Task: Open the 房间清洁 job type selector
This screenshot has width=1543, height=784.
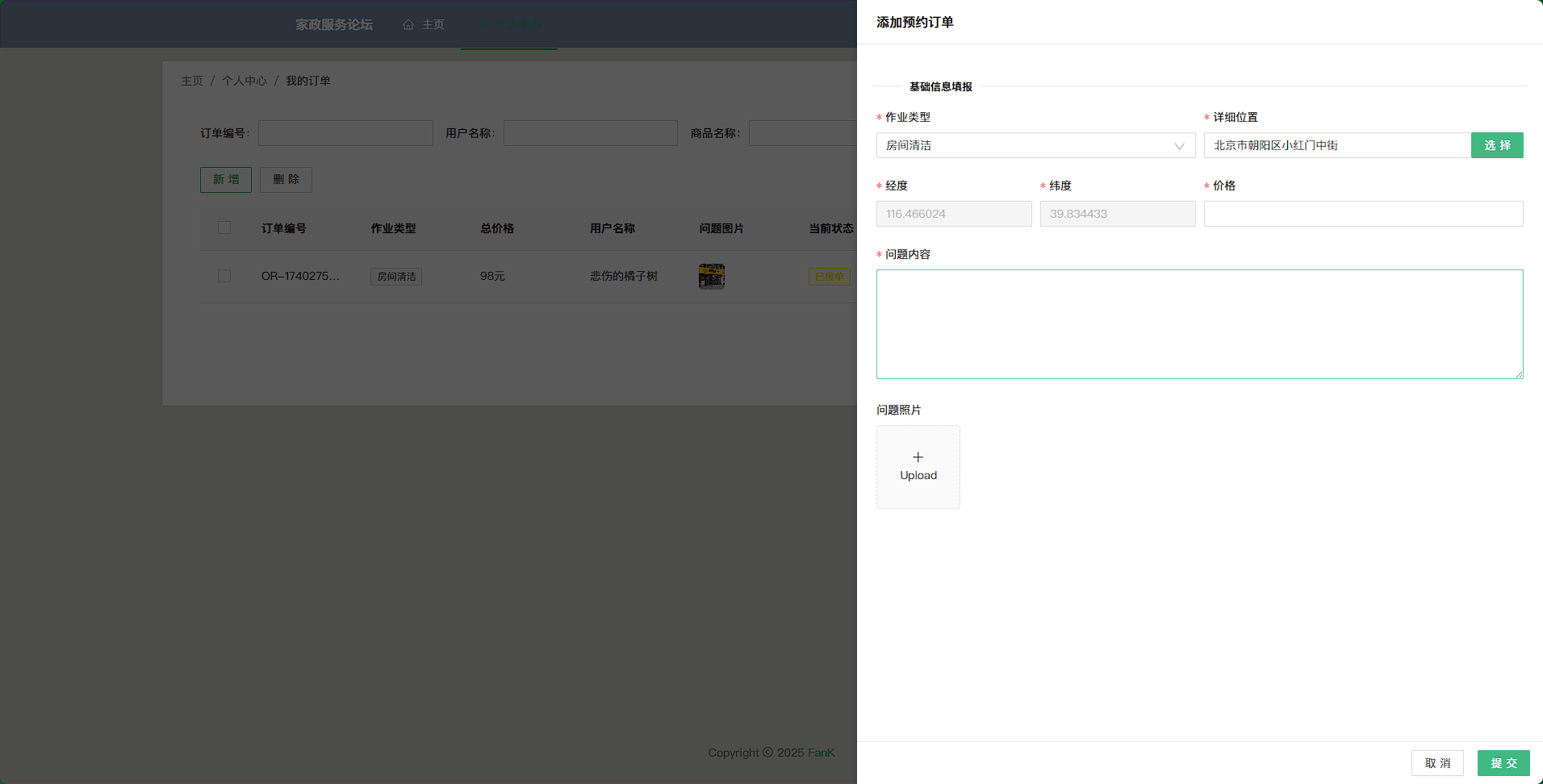Action: click(1025, 146)
